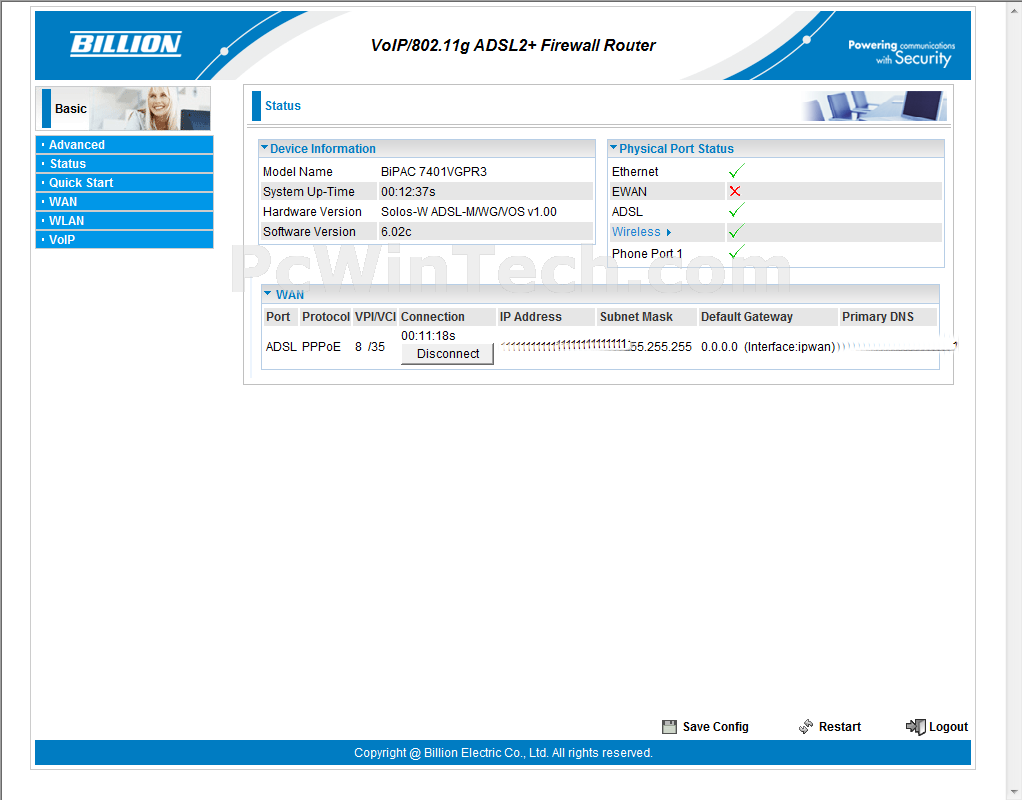Open the Advanced menu
The height and width of the screenshot is (800, 1022).
(x=124, y=145)
